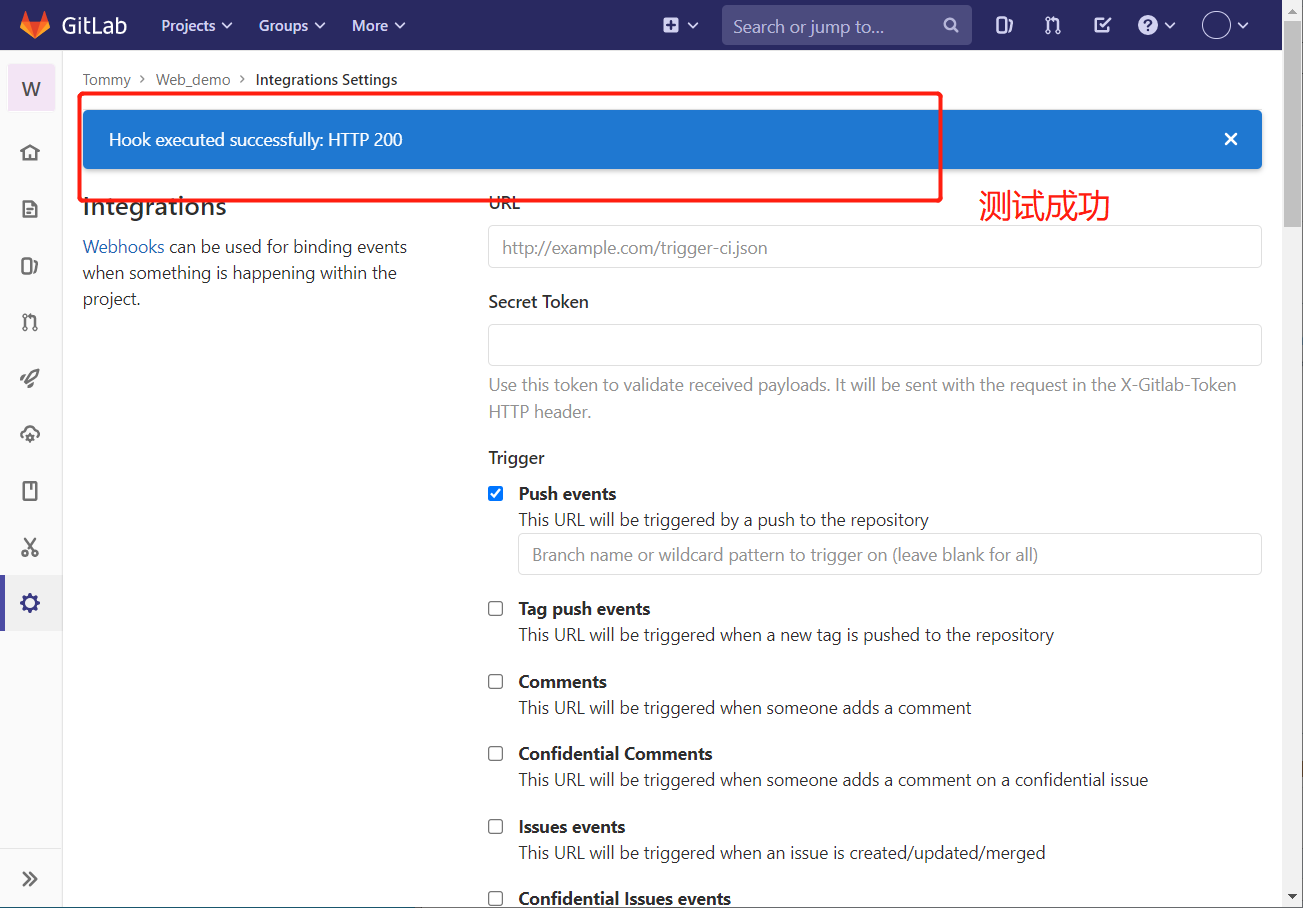Open the Projects dropdown menu
1303x908 pixels.
[x=196, y=26]
